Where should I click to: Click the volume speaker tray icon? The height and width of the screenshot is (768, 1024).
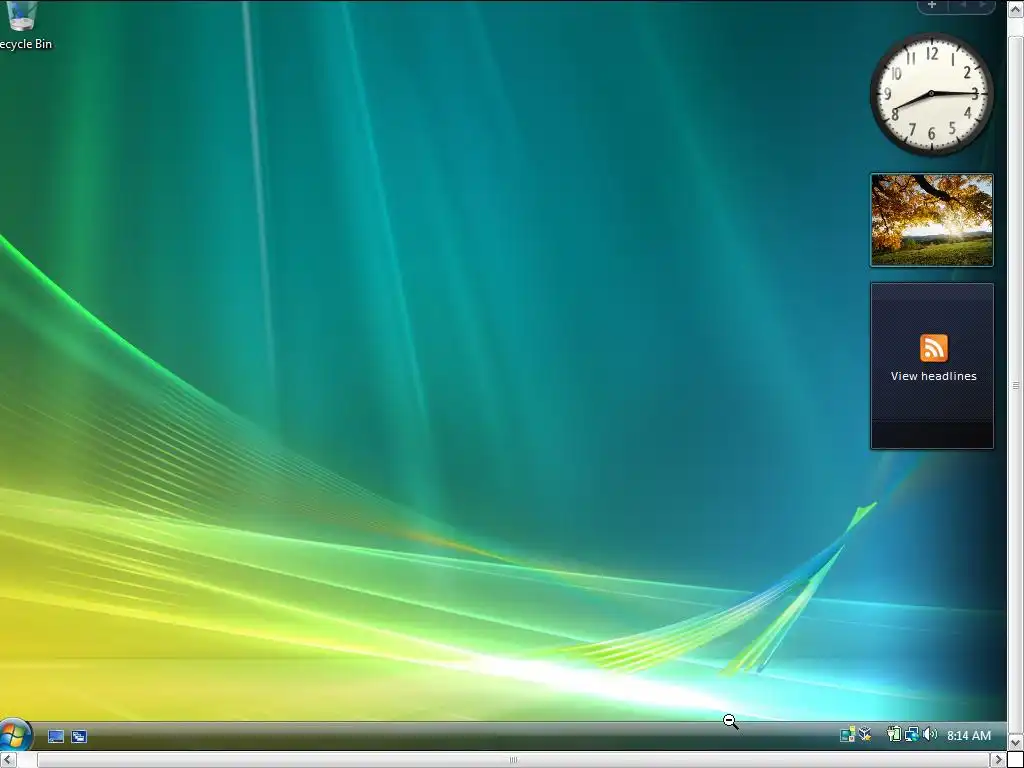click(x=930, y=735)
